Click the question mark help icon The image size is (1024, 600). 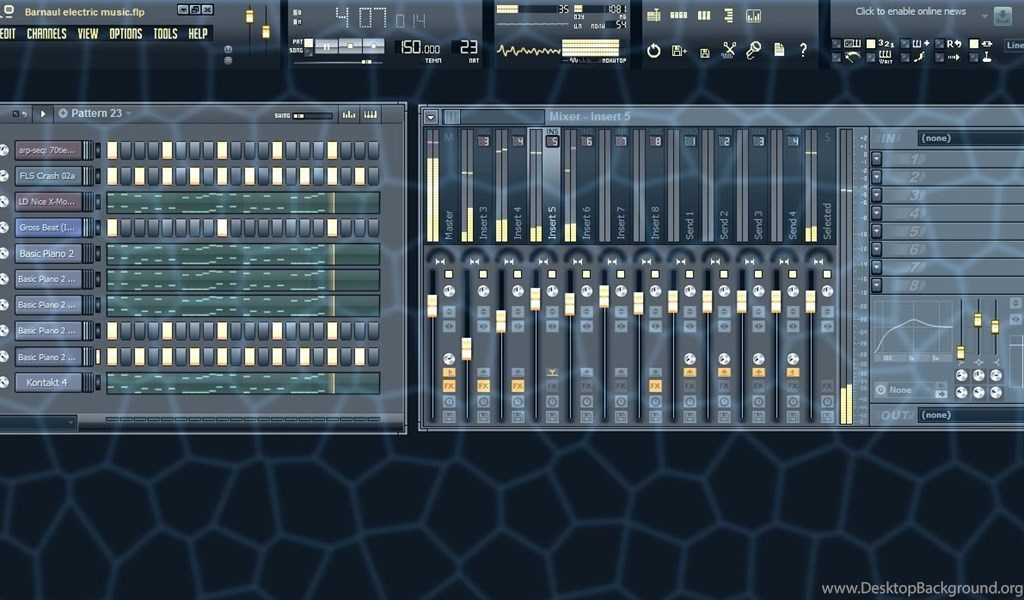tap(803, 50)
